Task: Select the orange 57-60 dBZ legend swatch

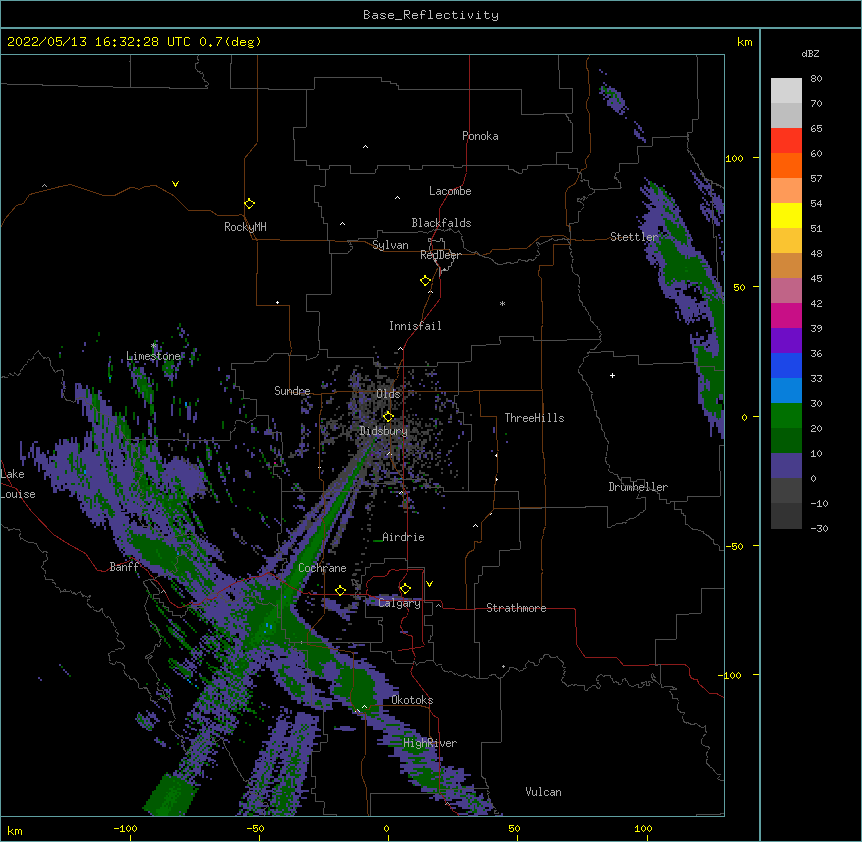Action: (x=786, y=165)
